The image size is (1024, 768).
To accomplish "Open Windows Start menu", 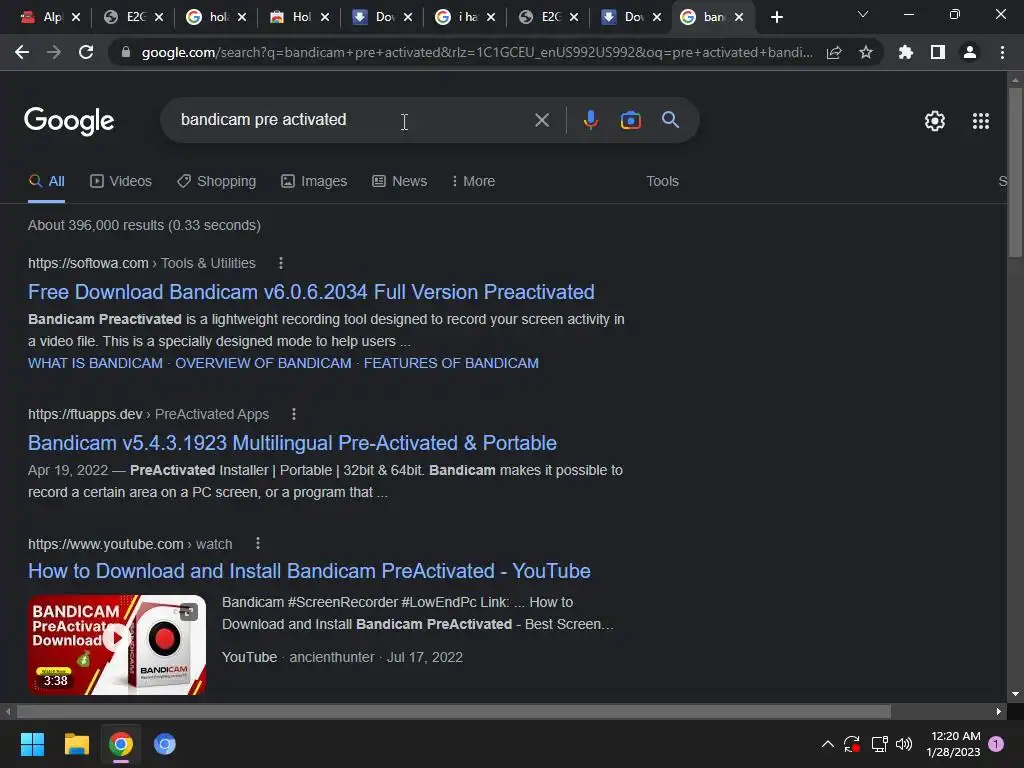I will pyautogui.click(x=32, y=744).
